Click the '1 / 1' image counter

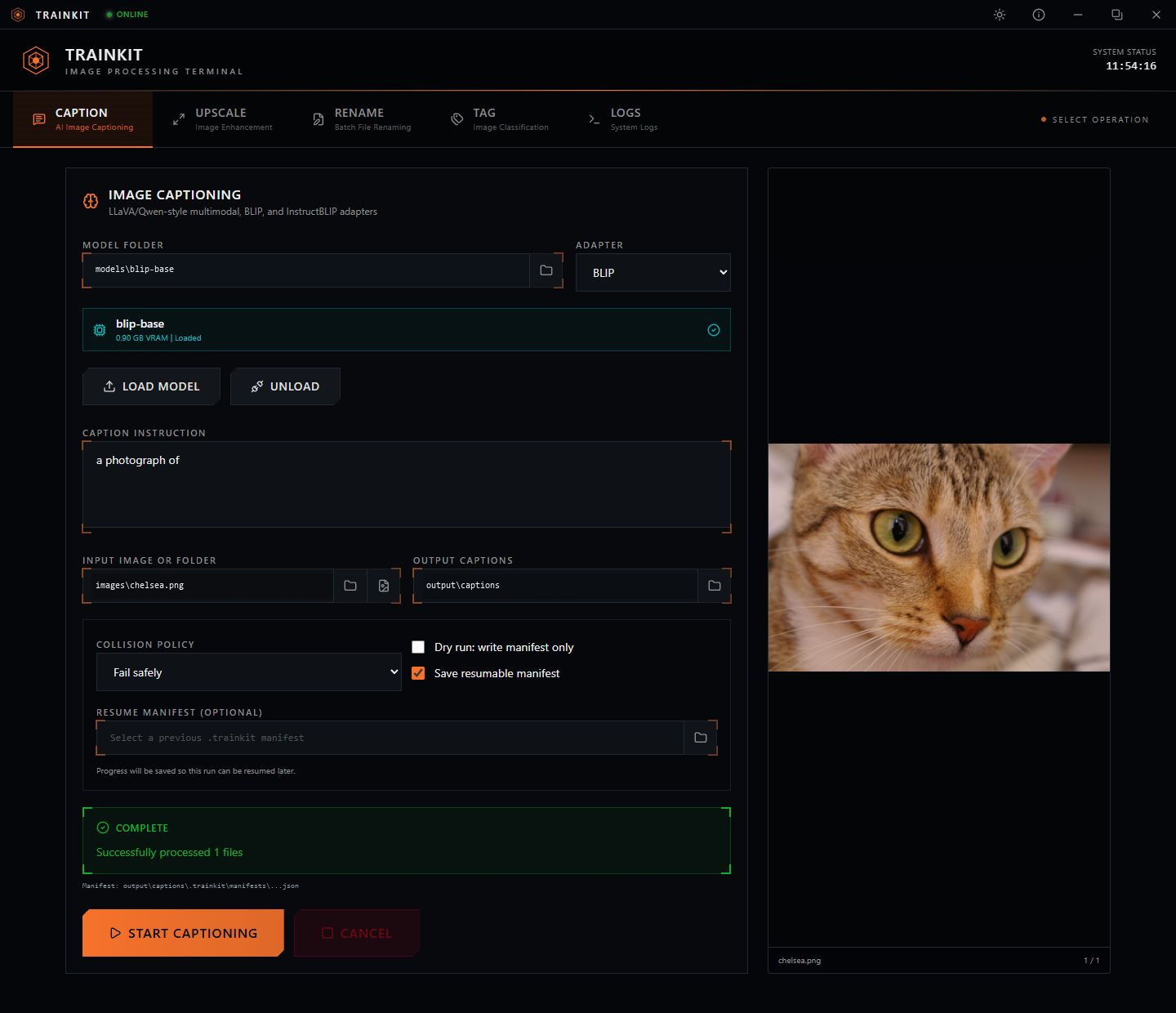click(1092, 961)
